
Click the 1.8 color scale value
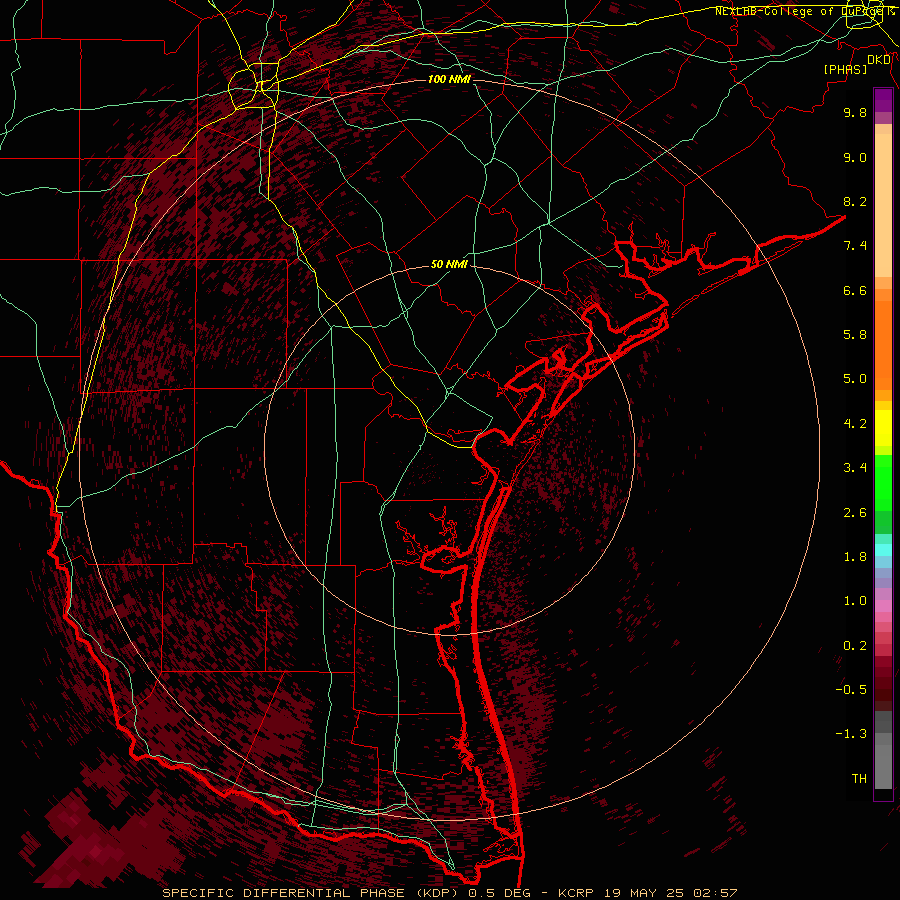pos(855,557)
